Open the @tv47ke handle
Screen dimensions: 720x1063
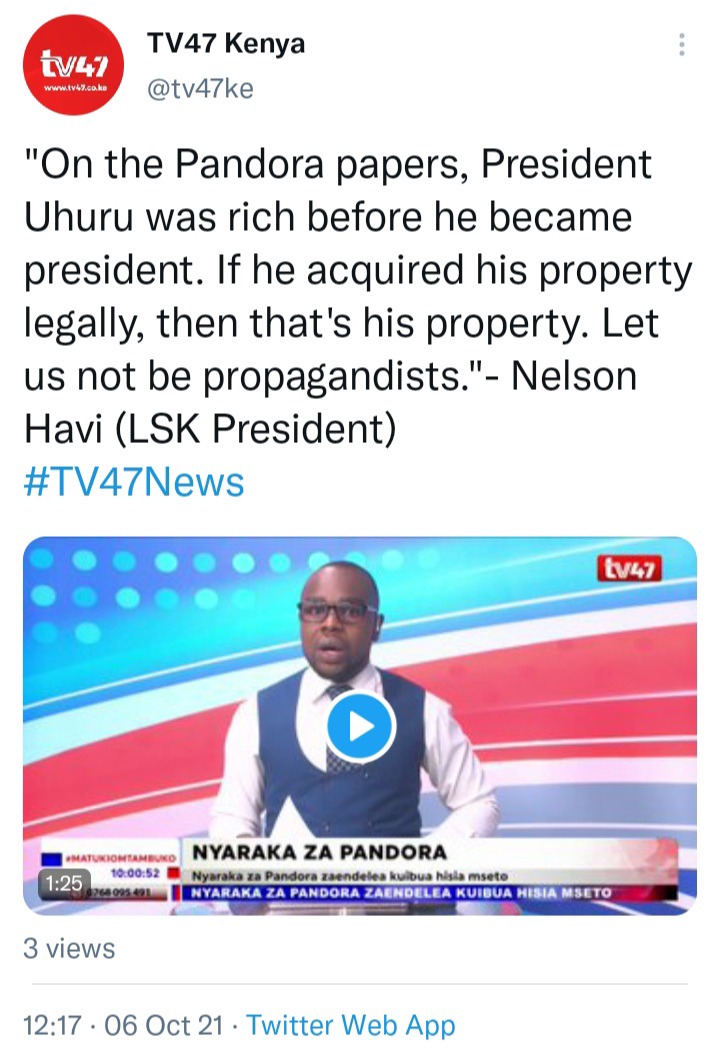(200, 89)
